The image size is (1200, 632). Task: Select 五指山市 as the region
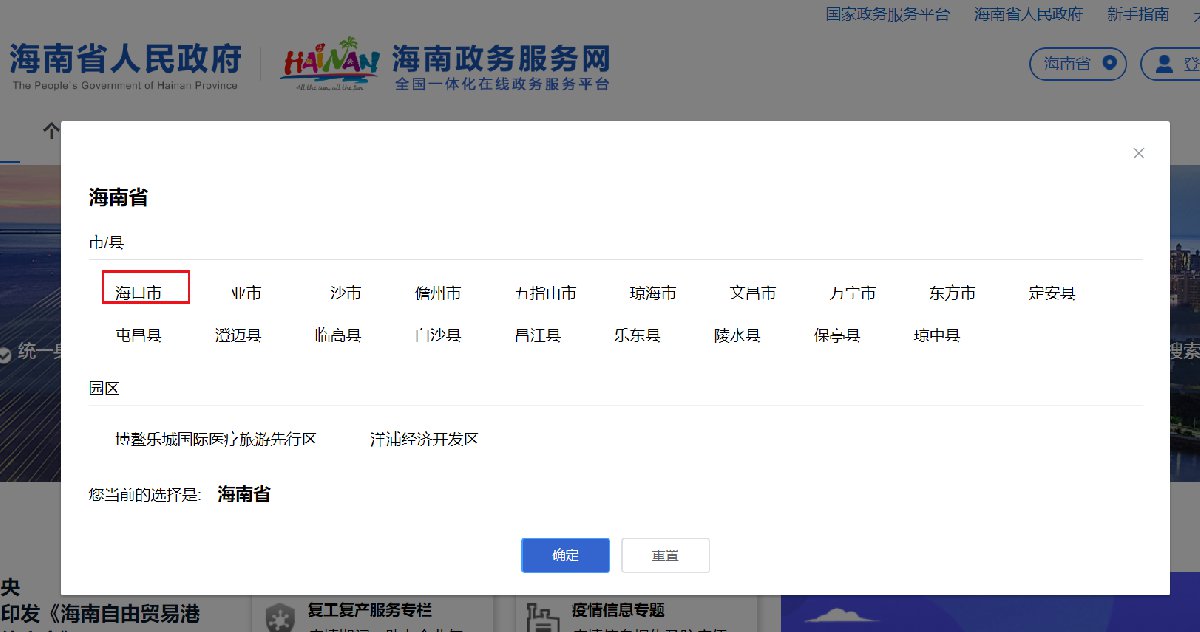(x=545, y=293)
